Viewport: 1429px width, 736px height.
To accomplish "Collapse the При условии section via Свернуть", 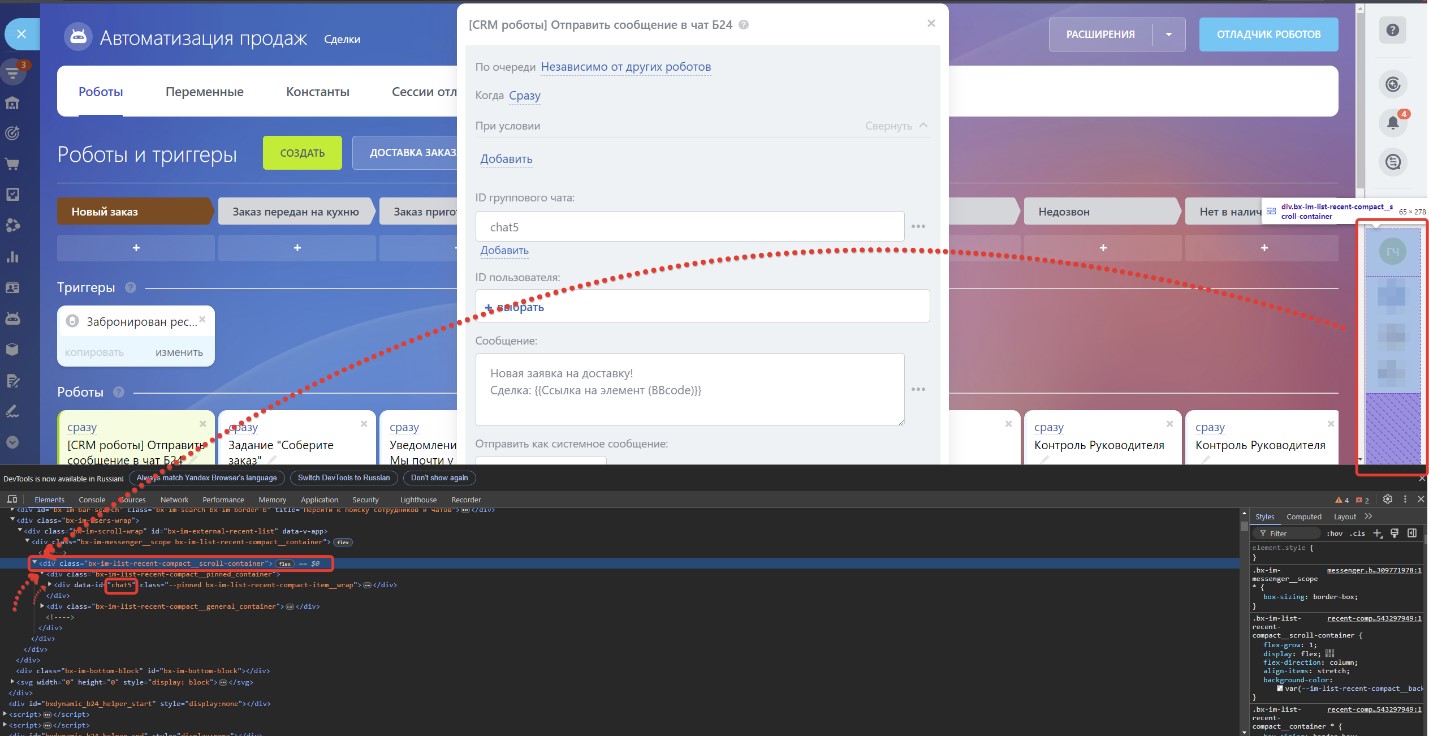I will coord(896,126).
